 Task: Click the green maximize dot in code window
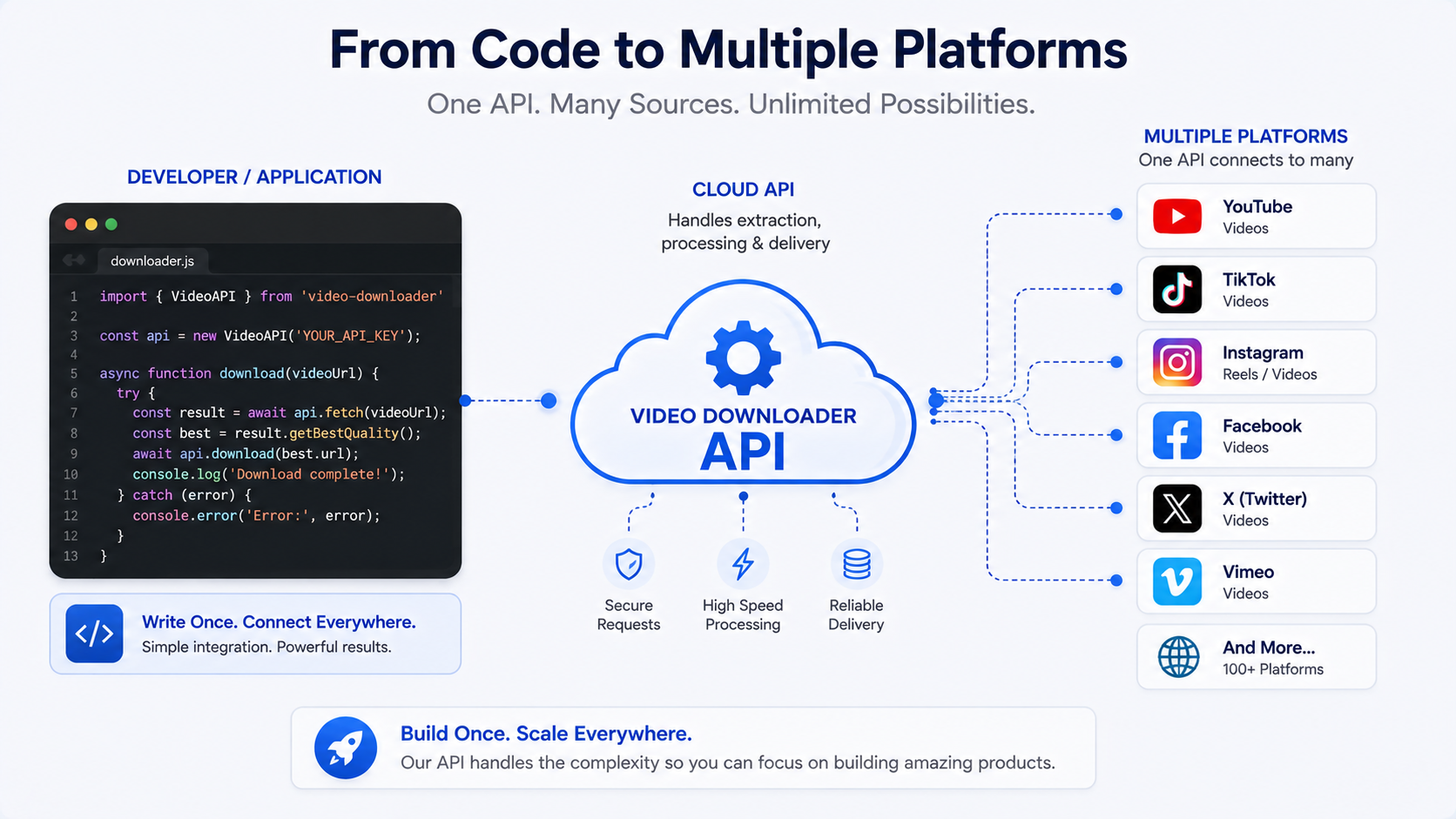pos(111,225)
